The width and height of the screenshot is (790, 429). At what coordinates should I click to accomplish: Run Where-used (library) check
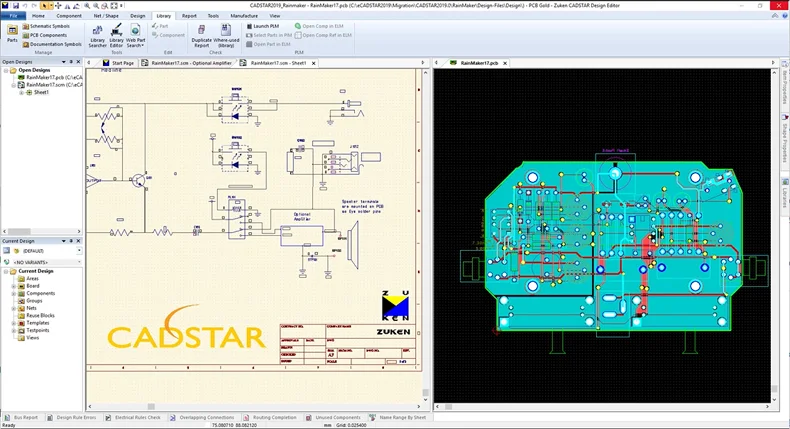[226, 36]
